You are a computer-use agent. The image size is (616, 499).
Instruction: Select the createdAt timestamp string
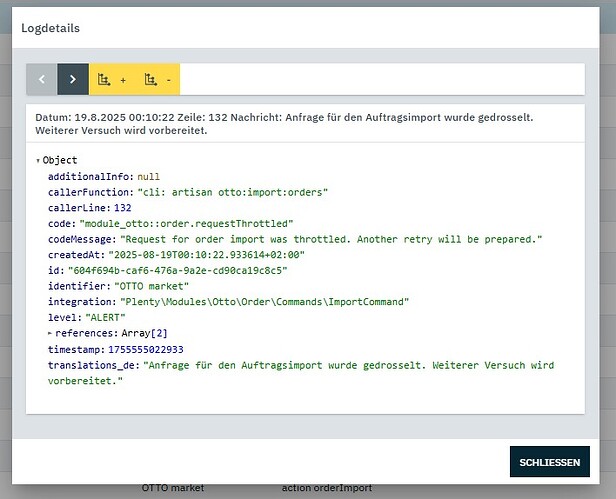coord(206,255)
